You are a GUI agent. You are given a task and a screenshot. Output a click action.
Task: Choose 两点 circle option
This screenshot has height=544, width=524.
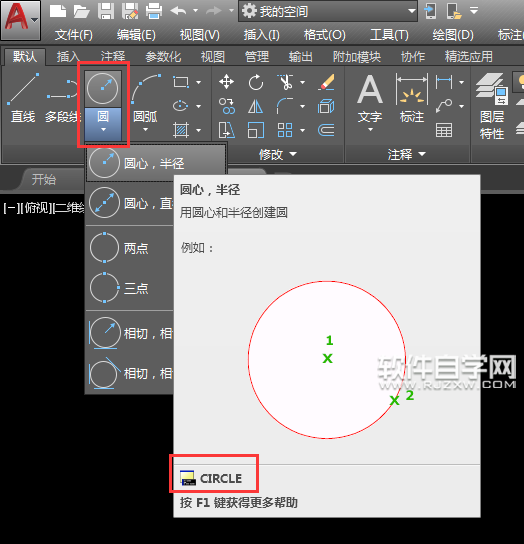pyautogui.click(x=129, y=248)
